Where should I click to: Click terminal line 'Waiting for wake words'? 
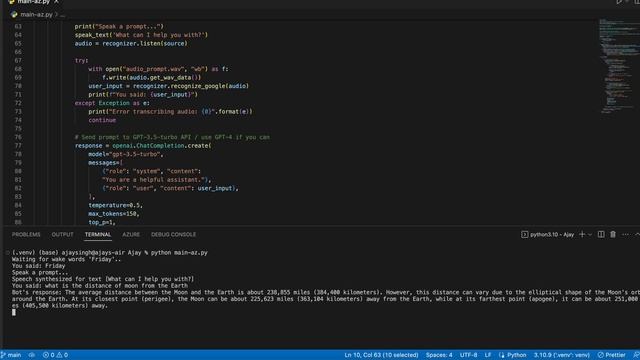pyautogui.click(x=67, y=260)
